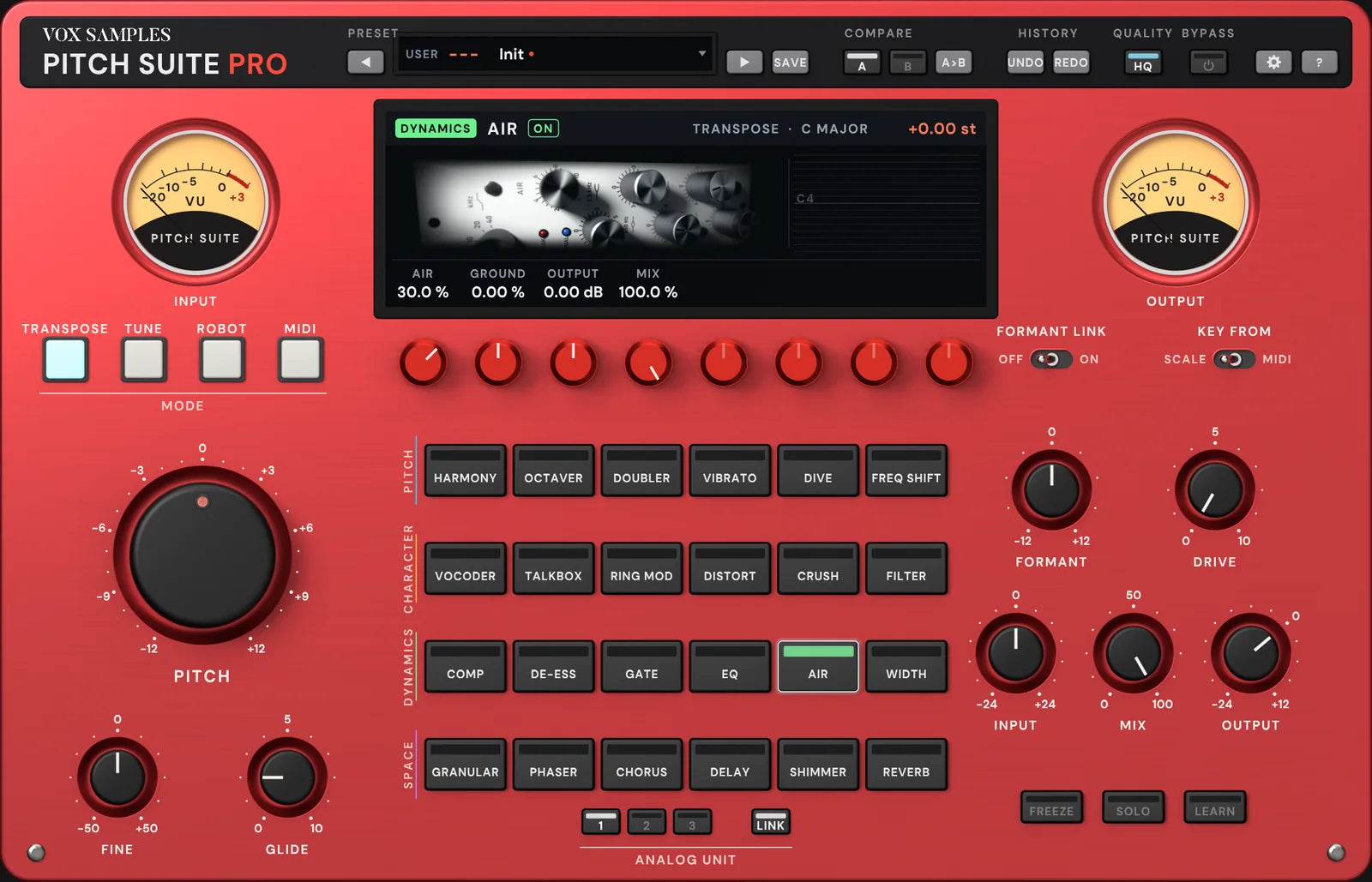This screenshot has width=1372, height=882.
Task: Select Robot mode
Action: [x=222, y=359]
